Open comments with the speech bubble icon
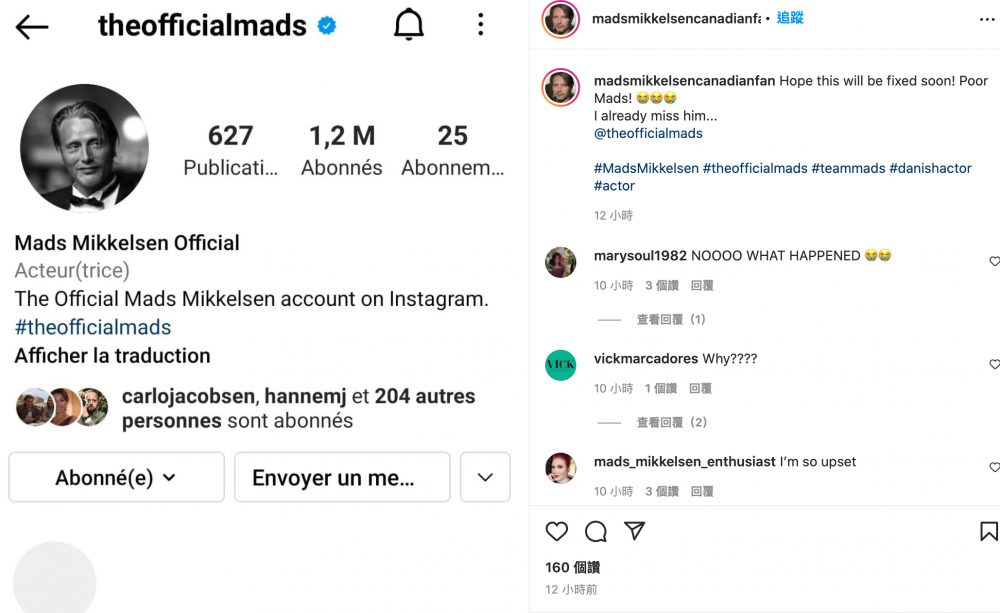Viewport: 1000px width, 613px height. pyautogui.click(x=596, y=532)
